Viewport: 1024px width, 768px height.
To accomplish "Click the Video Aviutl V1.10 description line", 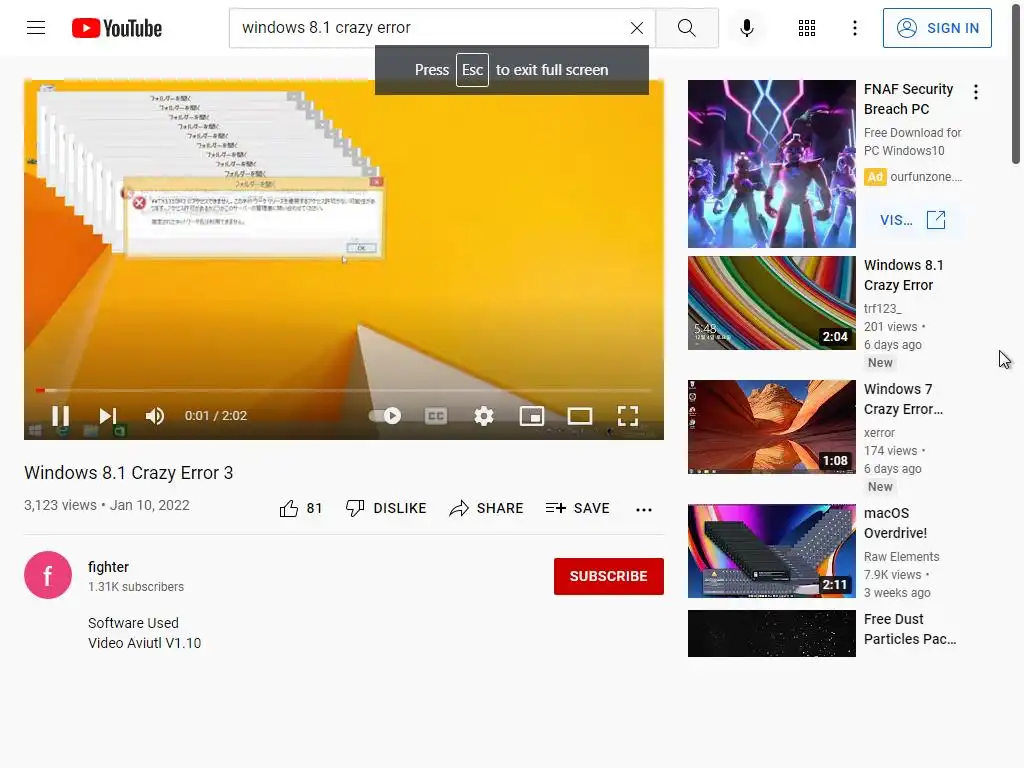I will click(144, 643).
